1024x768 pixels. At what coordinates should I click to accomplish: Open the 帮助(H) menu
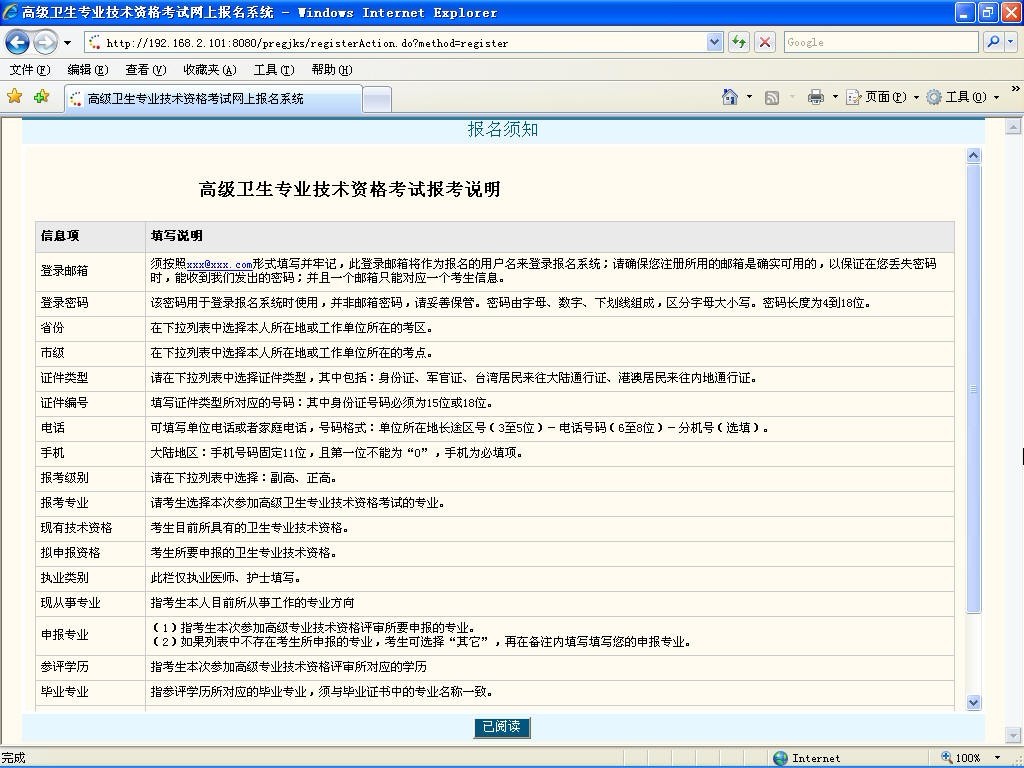[332, 70]
